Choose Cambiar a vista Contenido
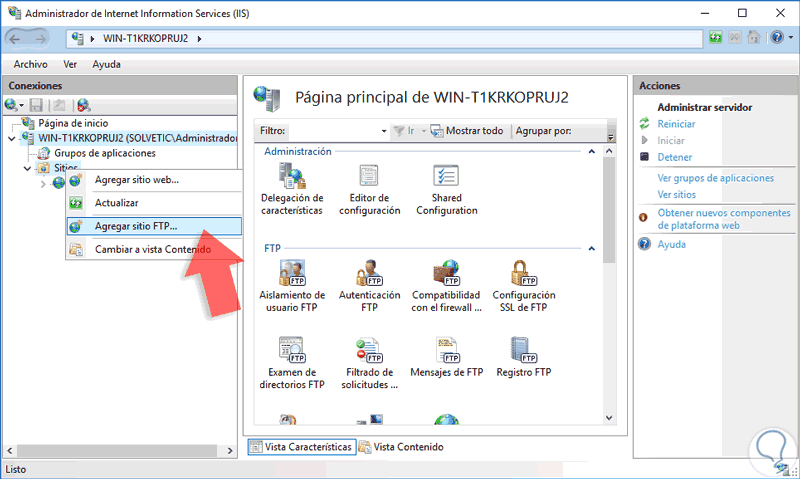 coord(154,249)
